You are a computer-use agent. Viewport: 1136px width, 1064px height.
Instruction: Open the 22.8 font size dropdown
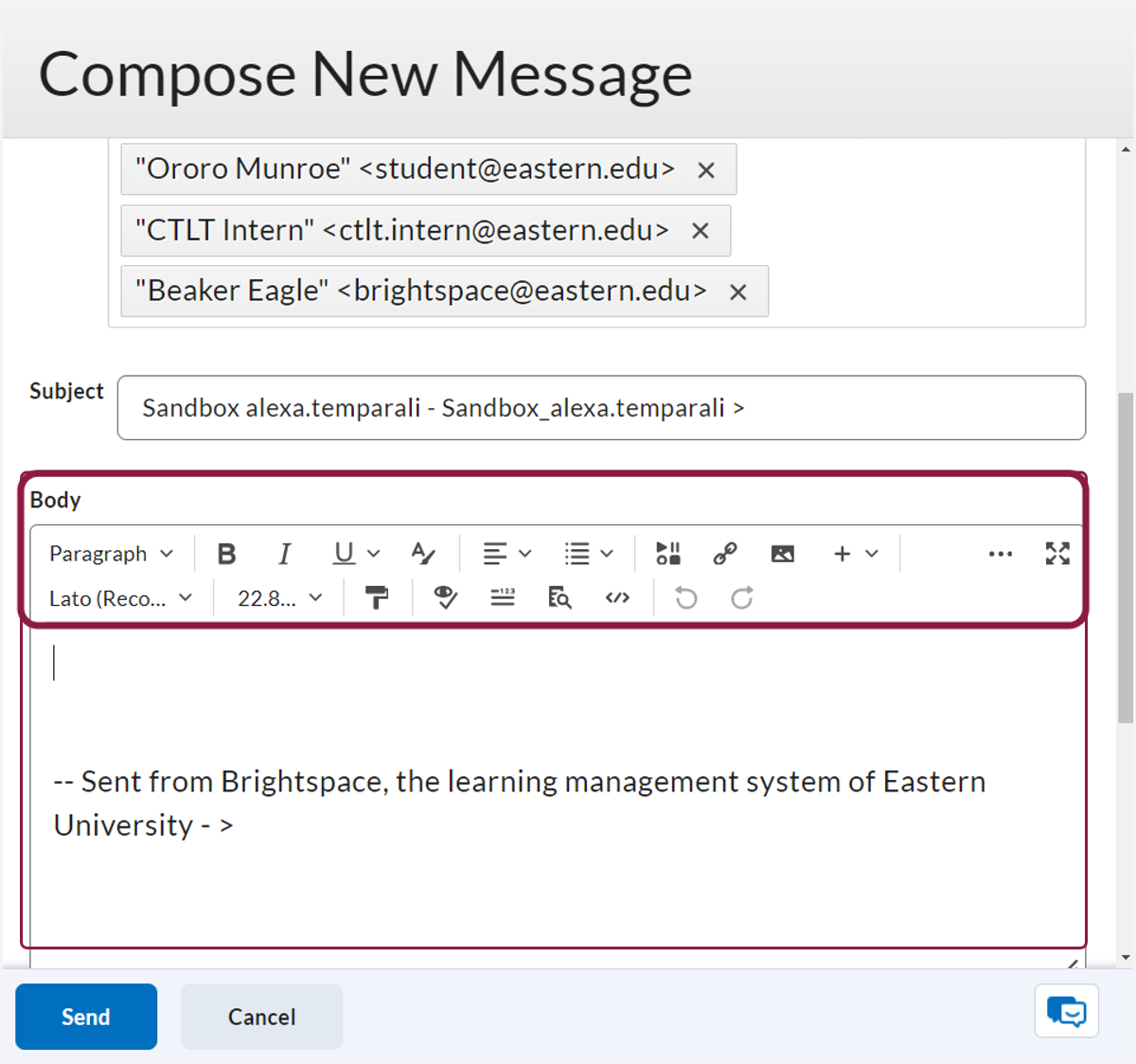tap(280, 598)
